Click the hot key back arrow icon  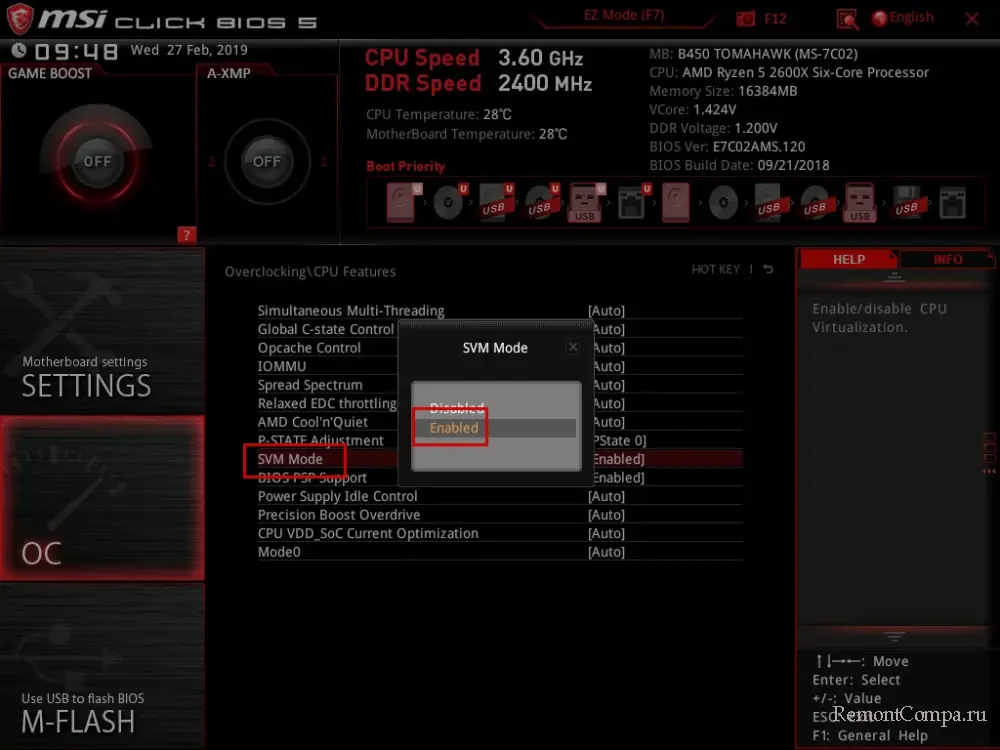tap(768, 270)
